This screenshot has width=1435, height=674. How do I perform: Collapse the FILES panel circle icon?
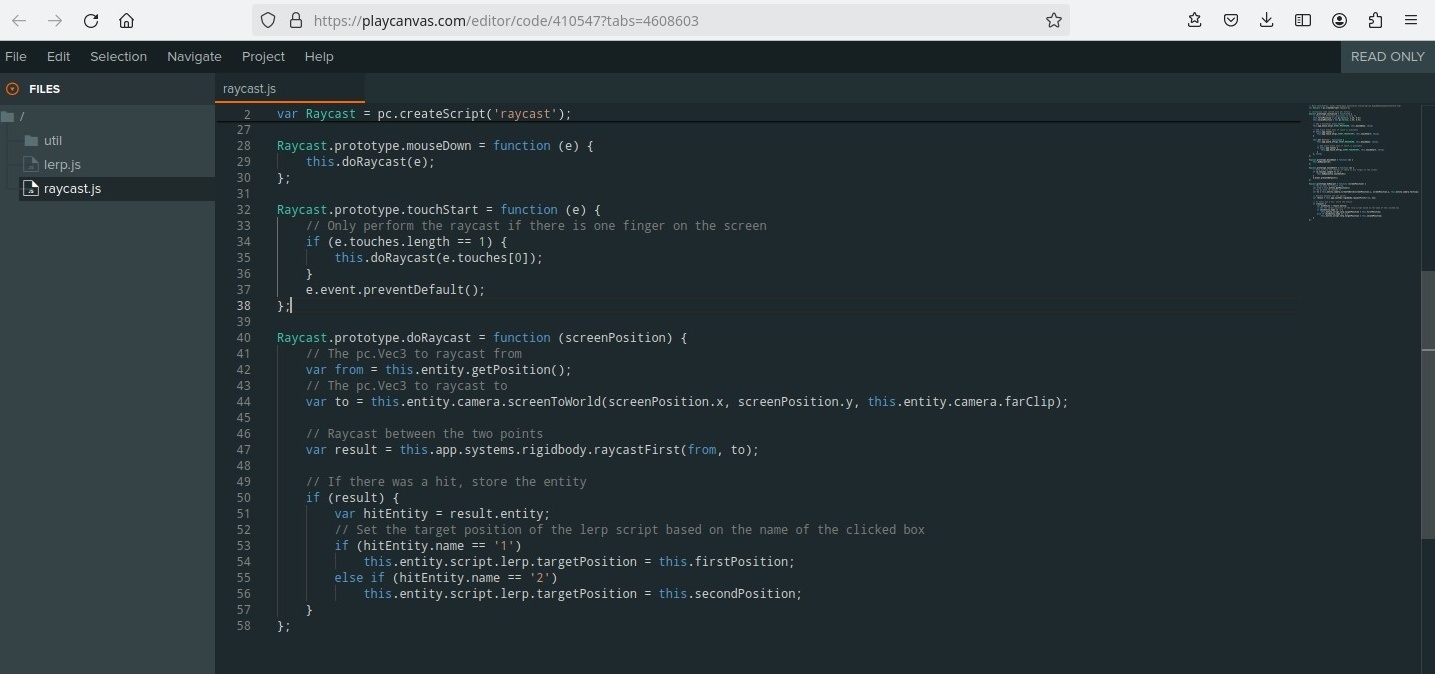(x=12, y=89)
